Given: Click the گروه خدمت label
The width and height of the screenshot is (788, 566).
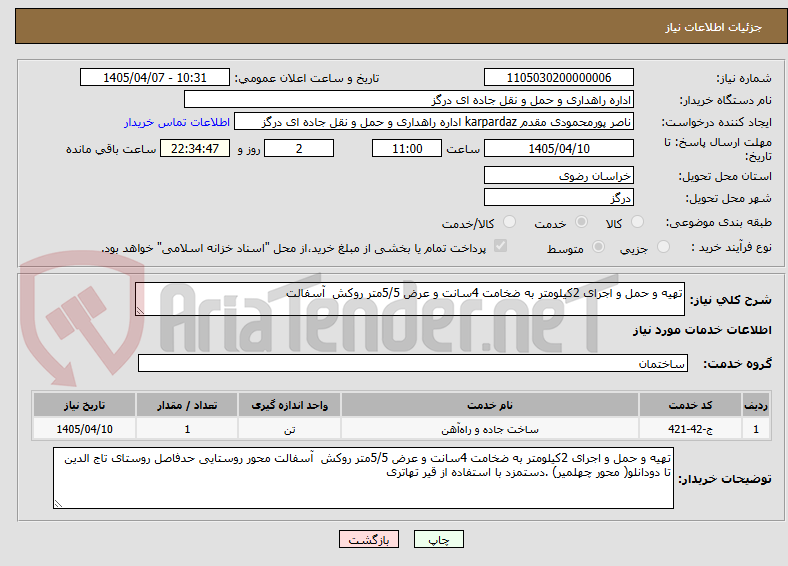Looking at the screenshot, I should click(737, 363).
